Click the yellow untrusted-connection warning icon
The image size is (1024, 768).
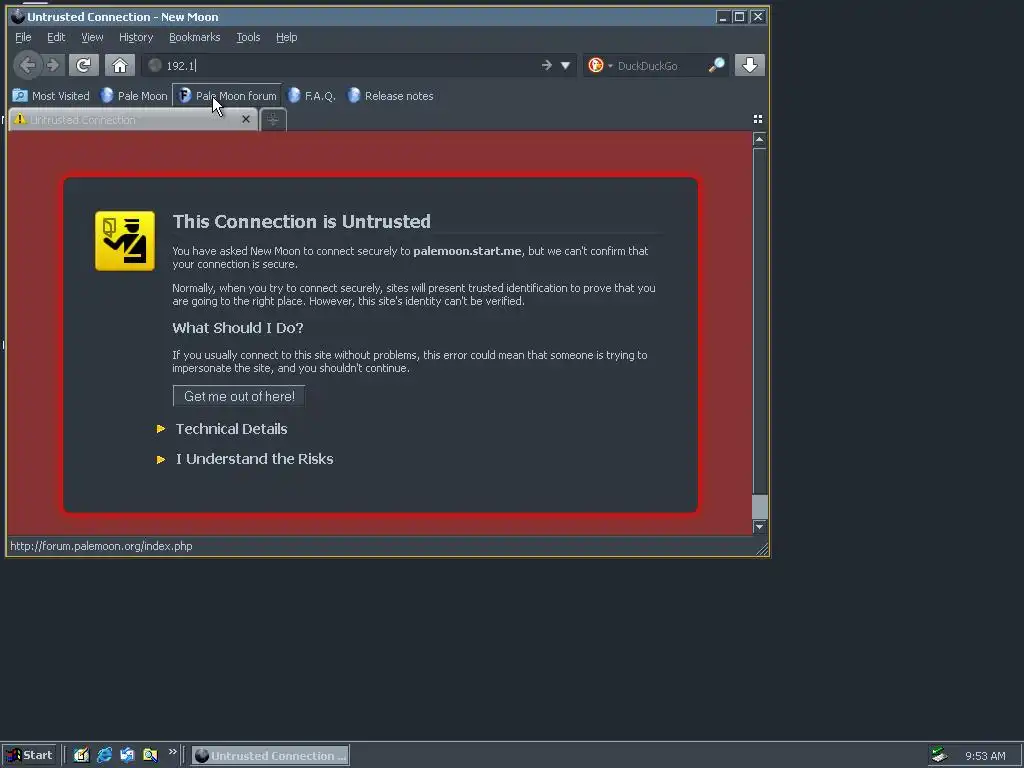pos(125,240)
